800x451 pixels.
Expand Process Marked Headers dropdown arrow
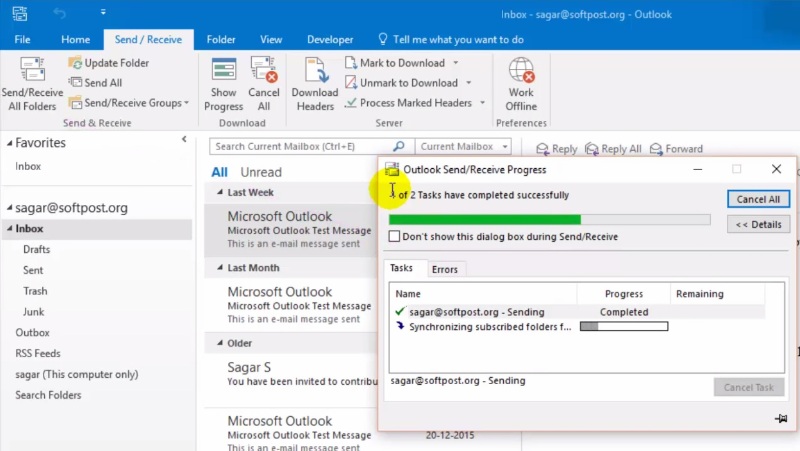(x=482, y=103)
